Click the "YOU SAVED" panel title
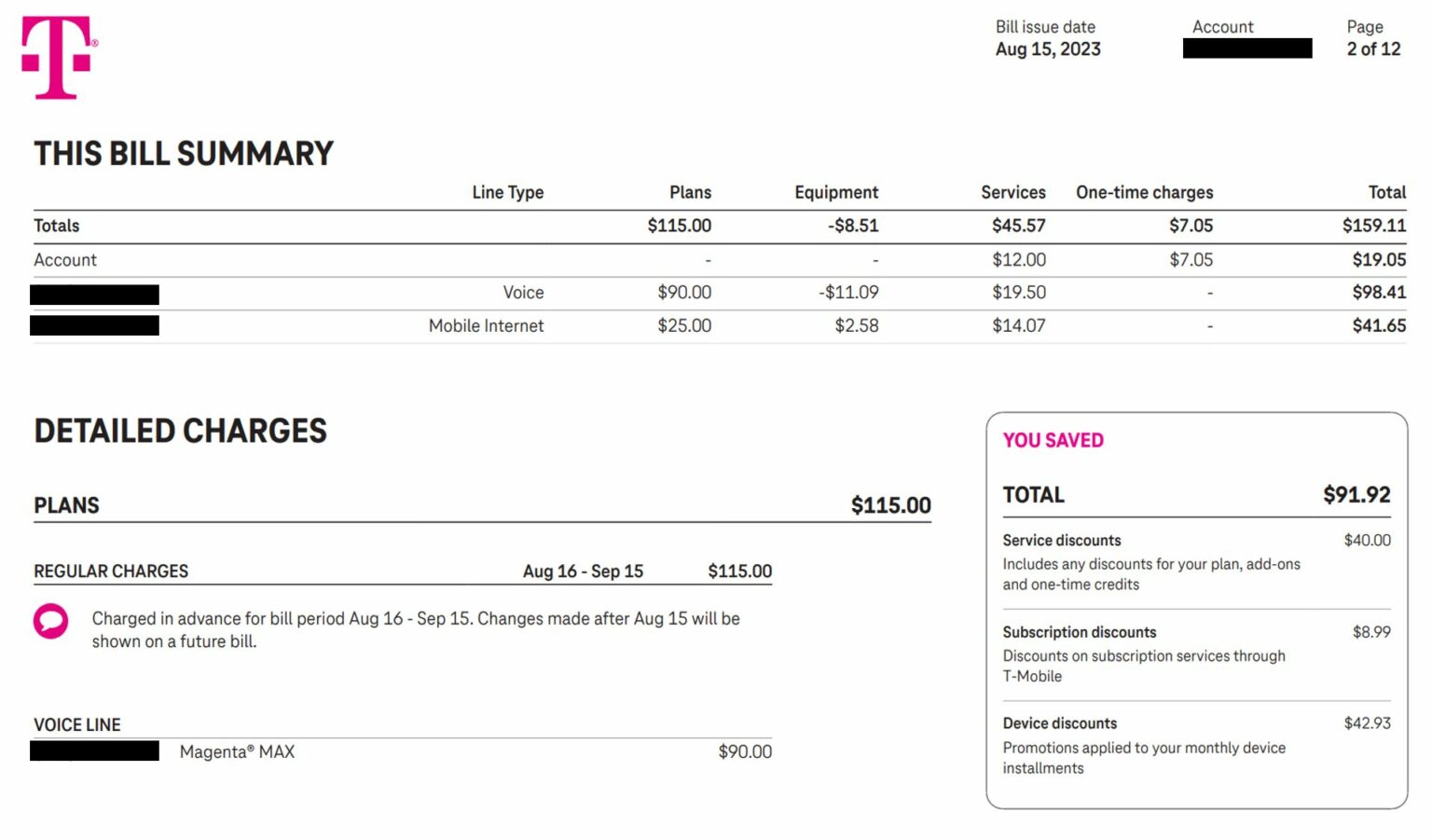The width and height of the screenshot is (1432, 840). pyautogui.click(x=1053, y=440)
